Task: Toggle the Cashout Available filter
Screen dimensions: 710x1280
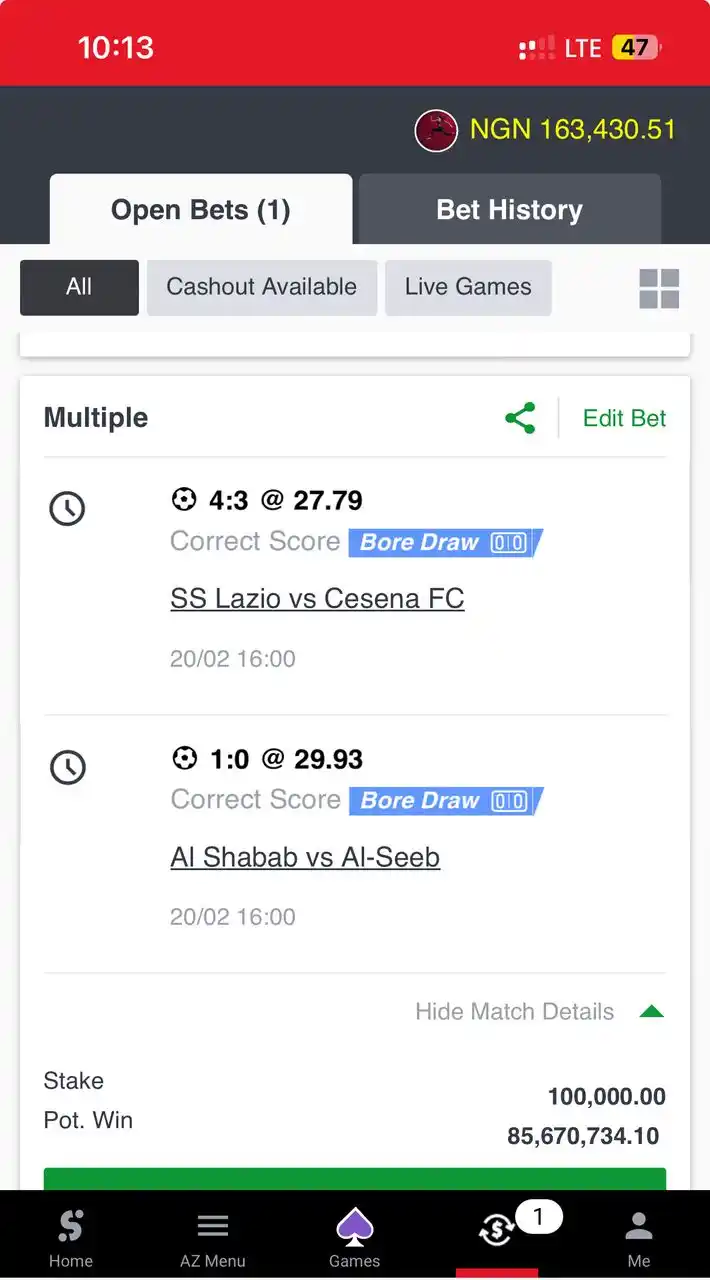Action: coord(262,287)
